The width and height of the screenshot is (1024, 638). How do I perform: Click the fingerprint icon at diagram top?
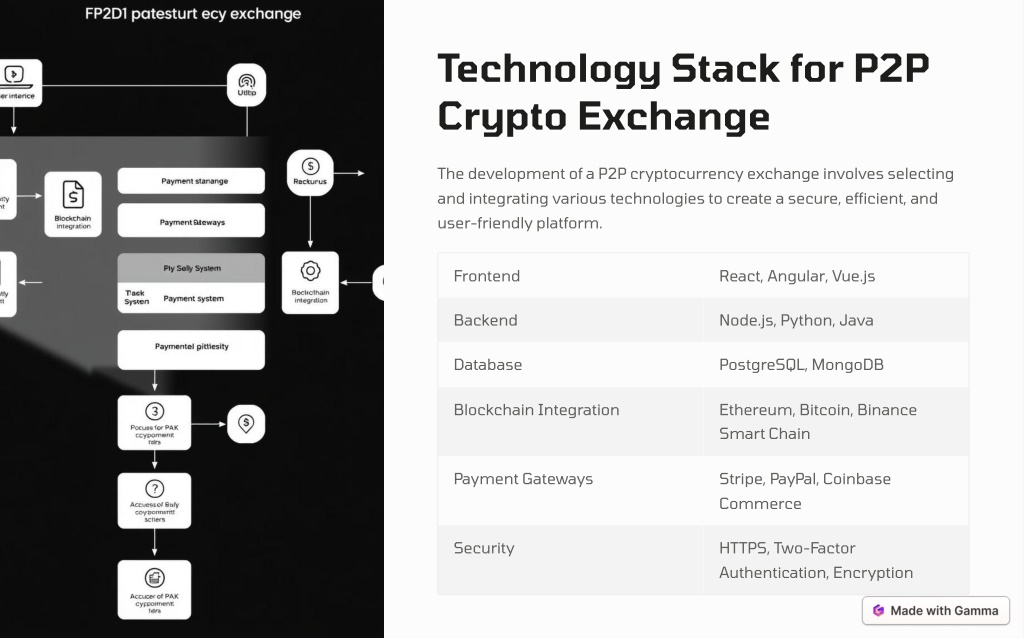(x=246, y=81)
